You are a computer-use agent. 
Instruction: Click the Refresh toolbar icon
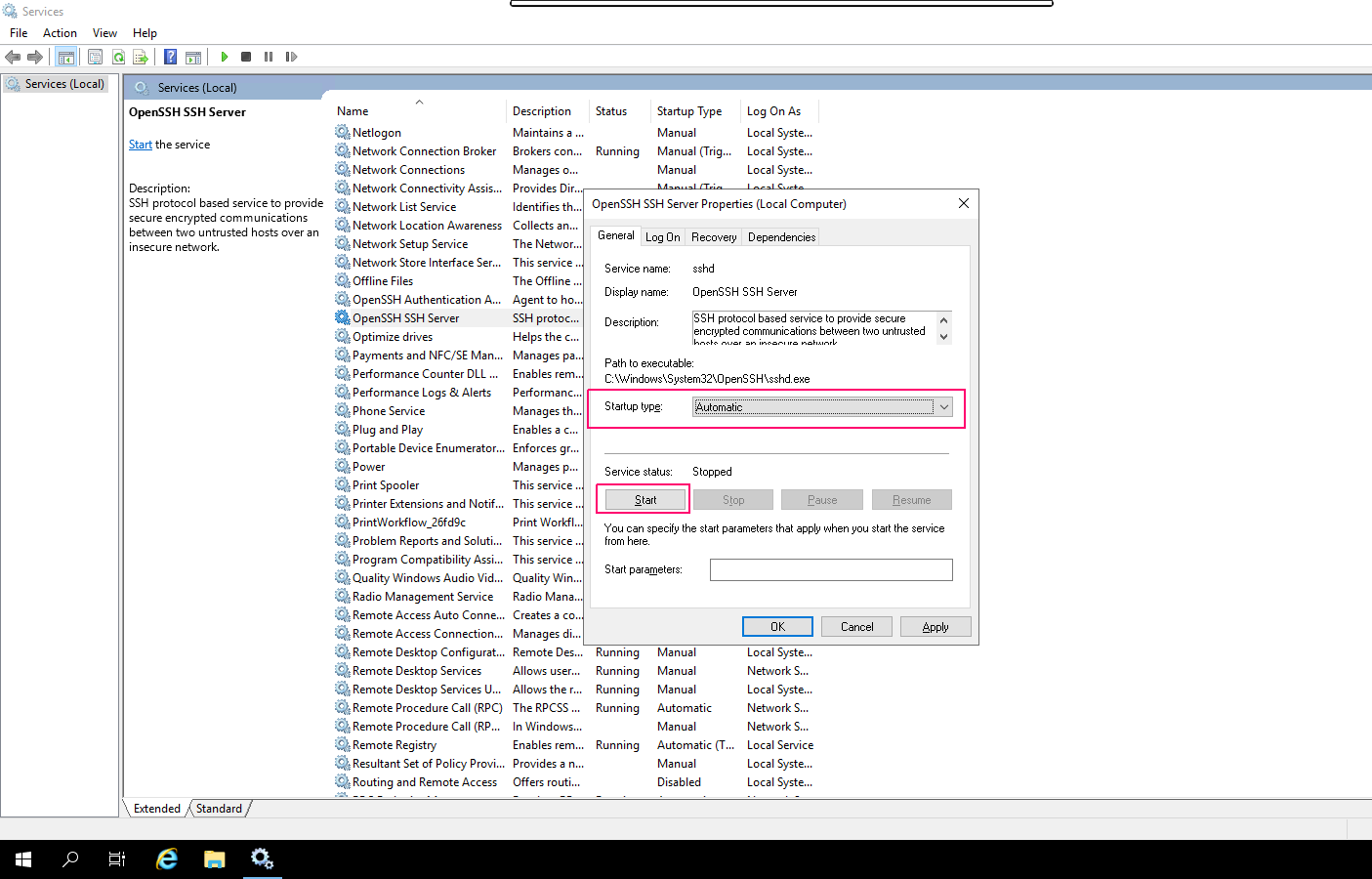118,57
